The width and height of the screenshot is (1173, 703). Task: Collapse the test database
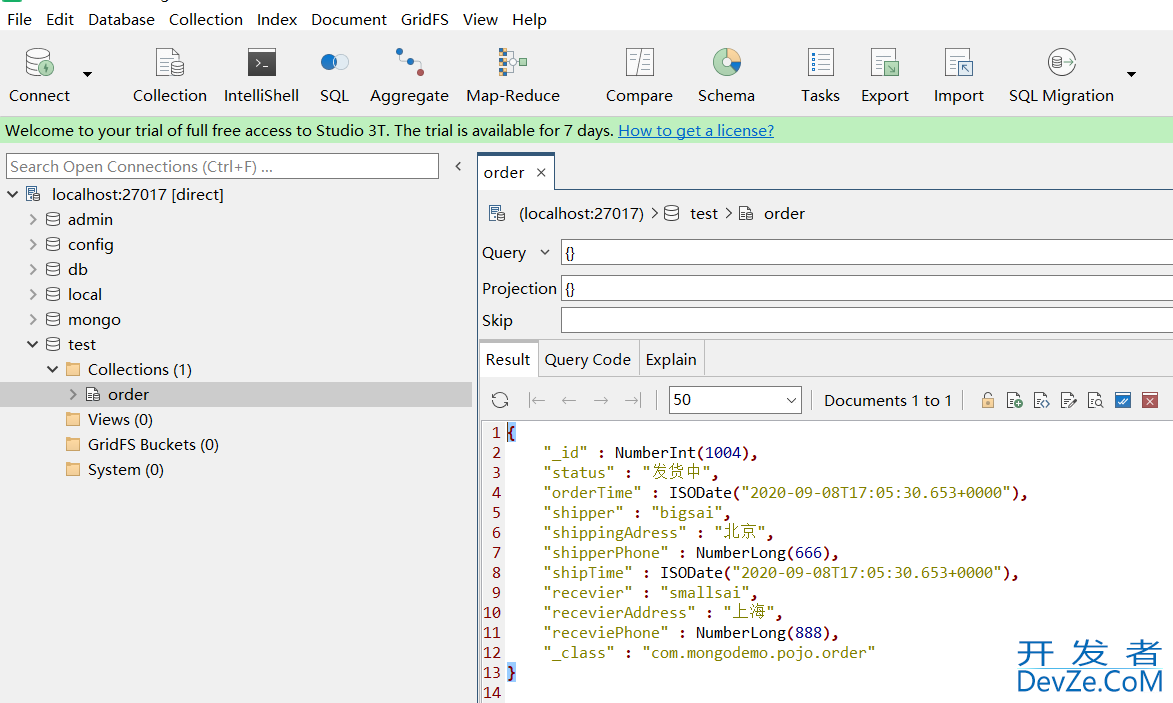click(32, 344)
